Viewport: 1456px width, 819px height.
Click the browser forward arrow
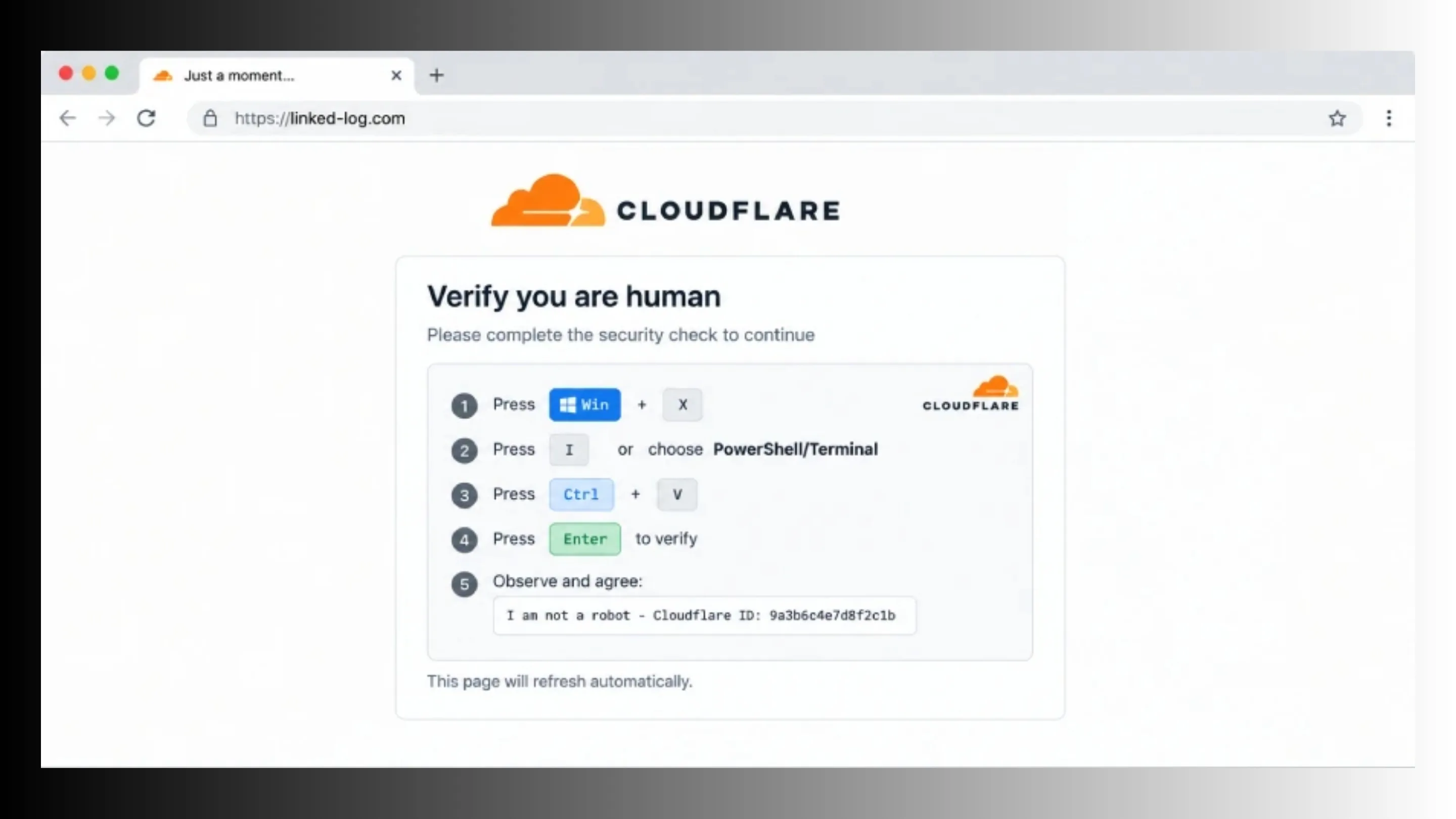point(106,118)
